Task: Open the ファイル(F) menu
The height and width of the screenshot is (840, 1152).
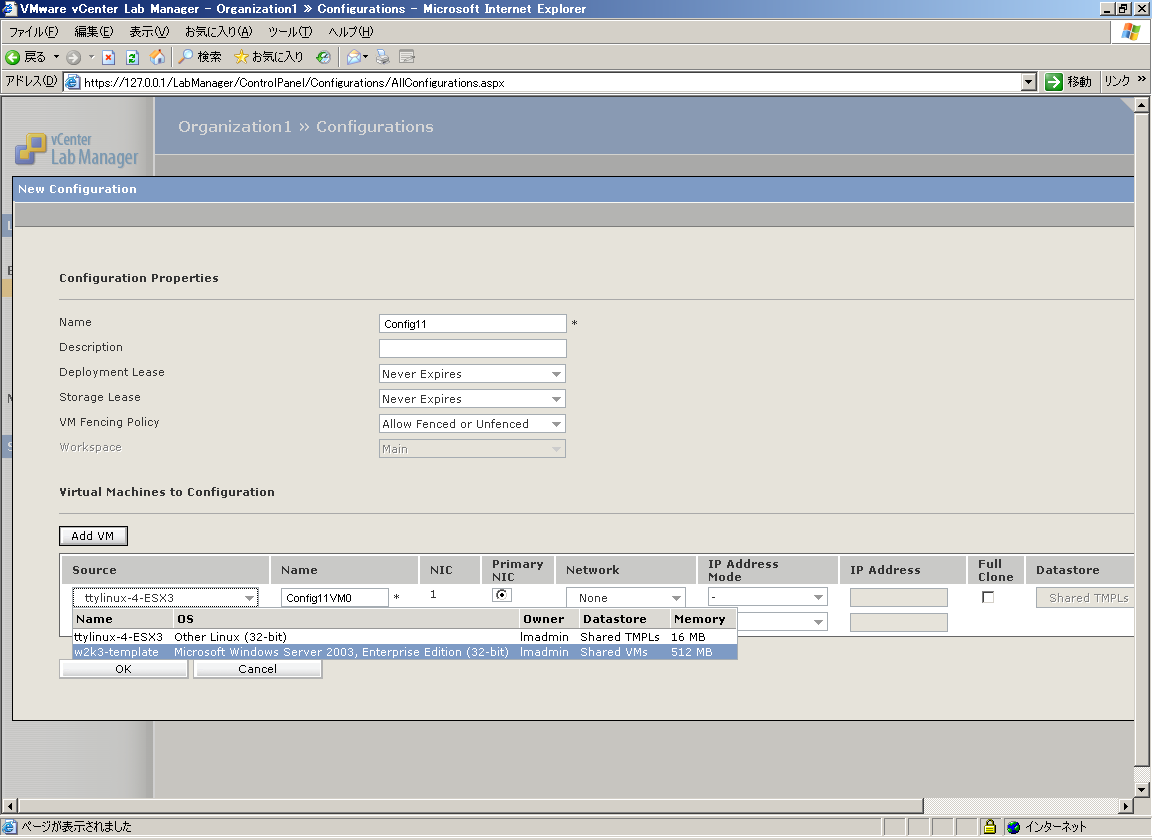Action: pos(33,32)
